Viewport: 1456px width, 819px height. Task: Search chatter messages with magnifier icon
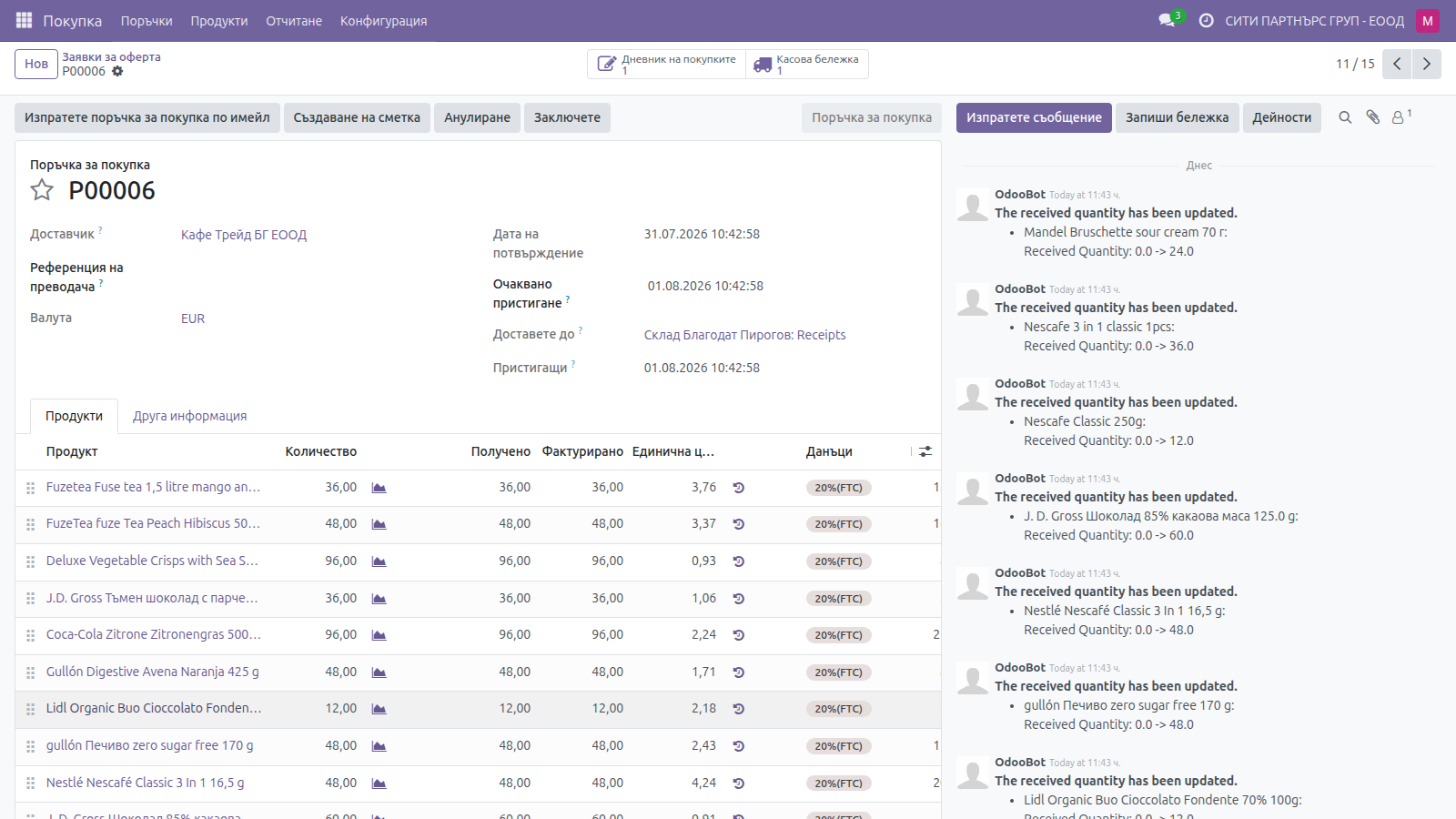pyautogui.click(x=1345, y=117)
